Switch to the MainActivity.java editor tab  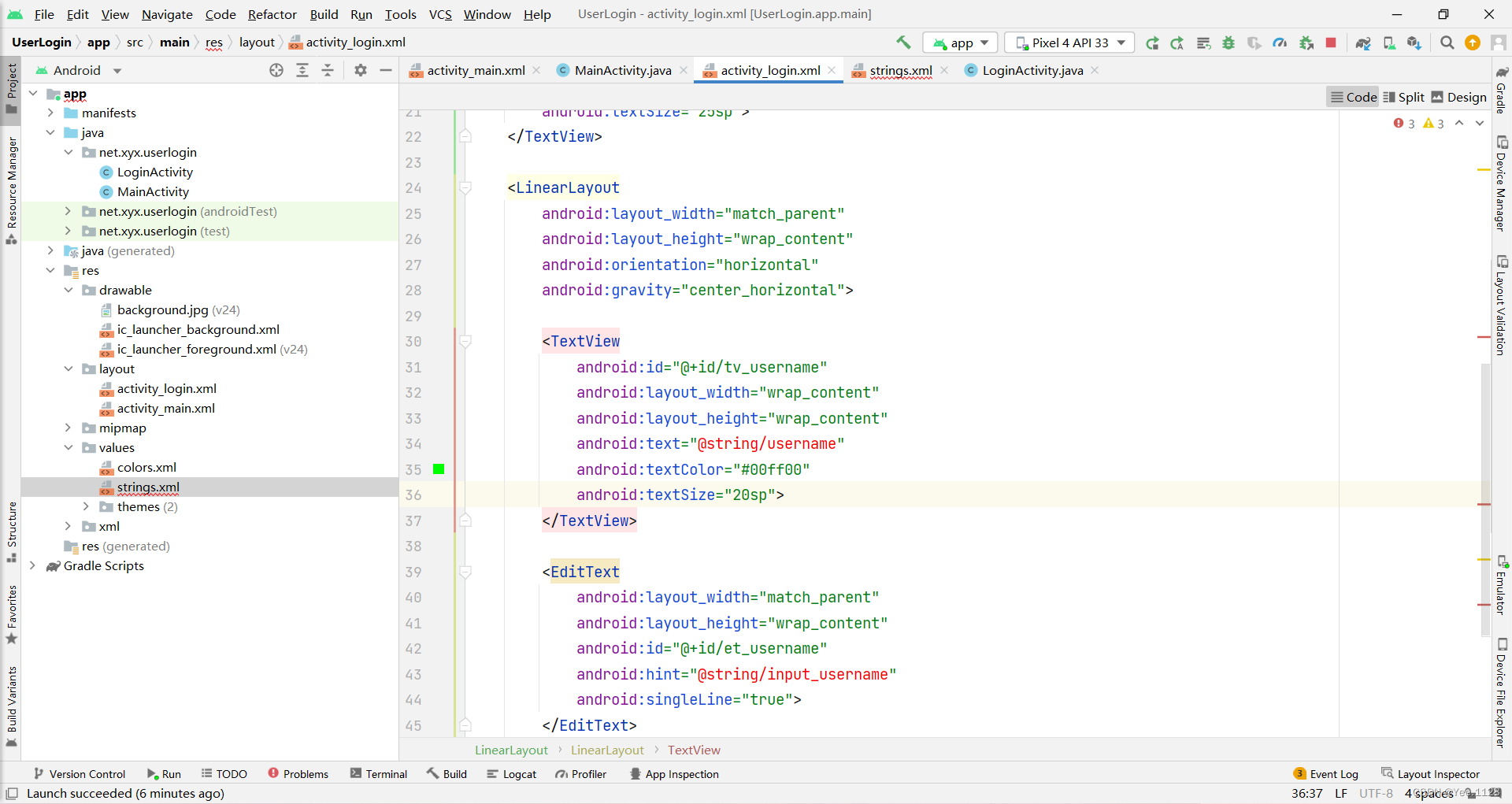pyautogui.click(x=623, y=70)
